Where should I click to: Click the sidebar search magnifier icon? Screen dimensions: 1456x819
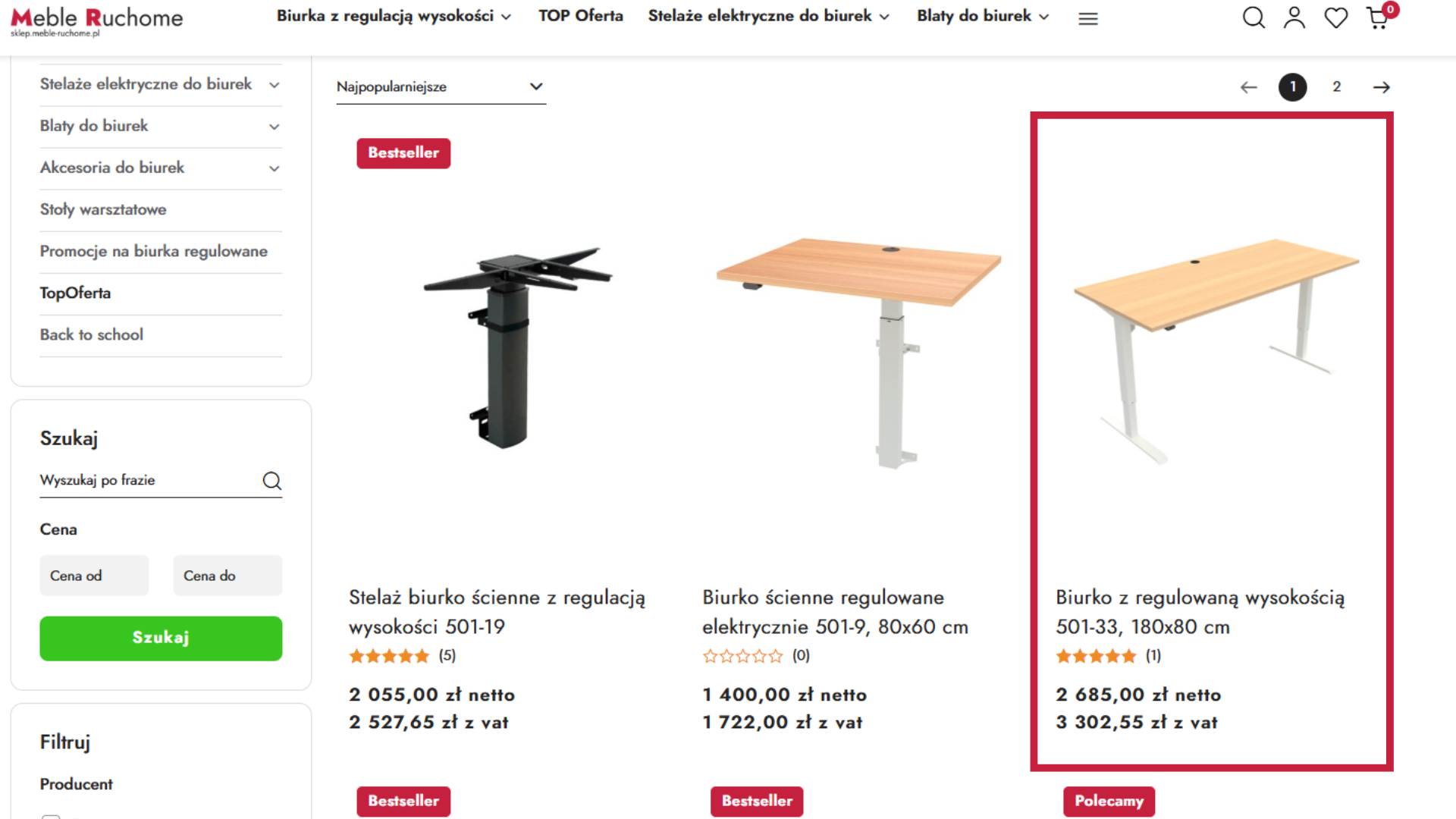click(x=272, y=481)
